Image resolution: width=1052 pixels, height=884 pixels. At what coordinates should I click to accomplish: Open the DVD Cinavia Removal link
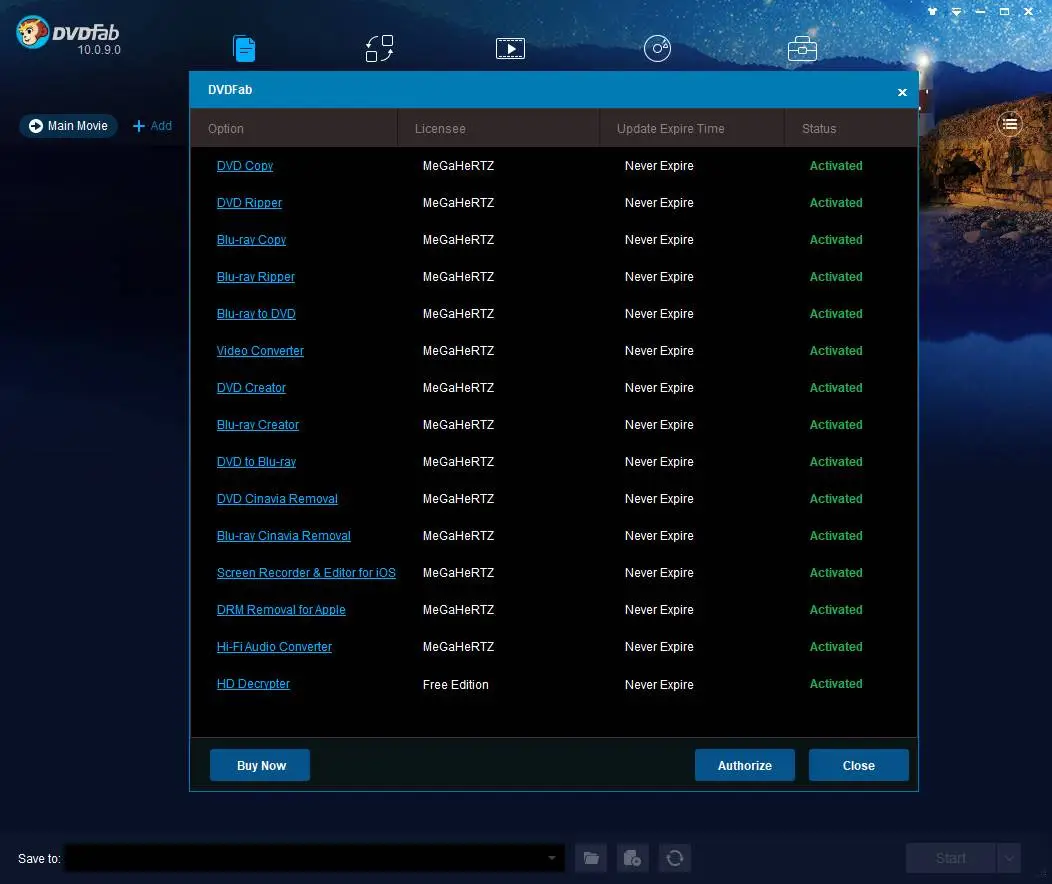[x=277, y=498]
